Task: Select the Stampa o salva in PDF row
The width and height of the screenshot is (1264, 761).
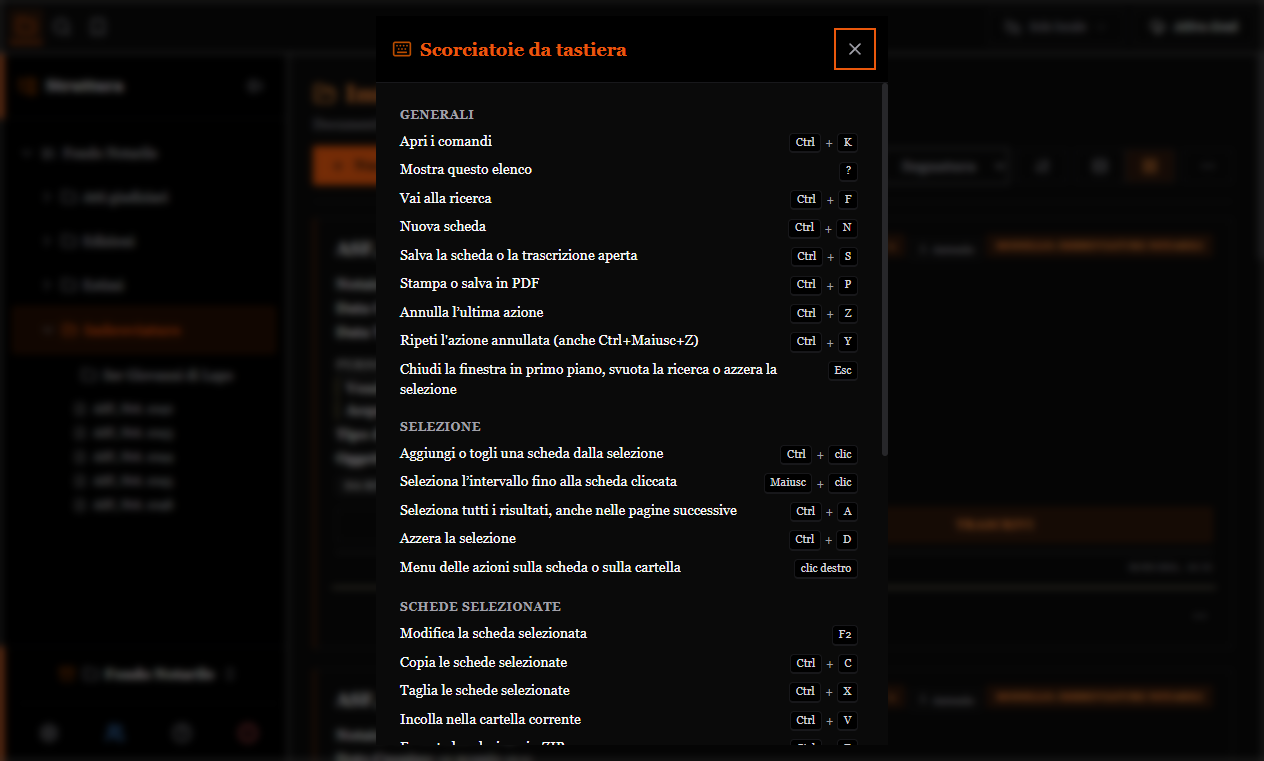Action: point(629,284)
